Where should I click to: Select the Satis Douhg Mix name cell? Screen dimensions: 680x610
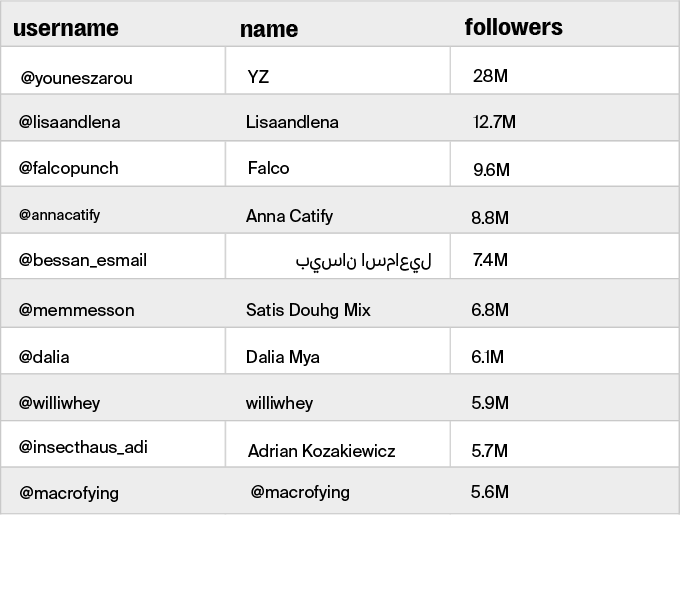point(308,310)
